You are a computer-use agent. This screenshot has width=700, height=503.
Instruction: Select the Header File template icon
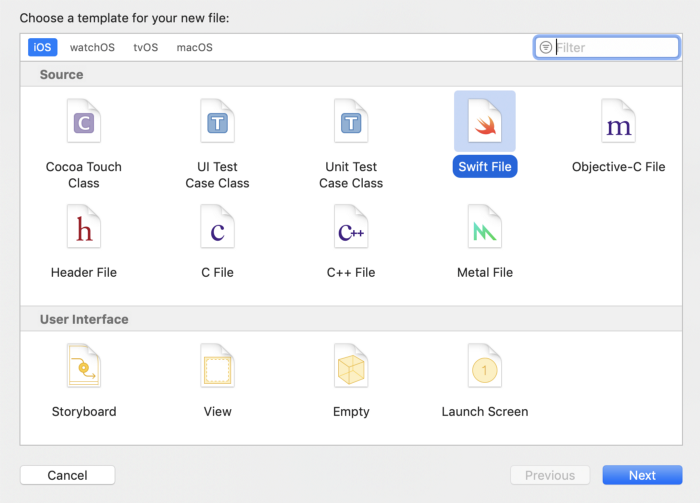point(84,229)
